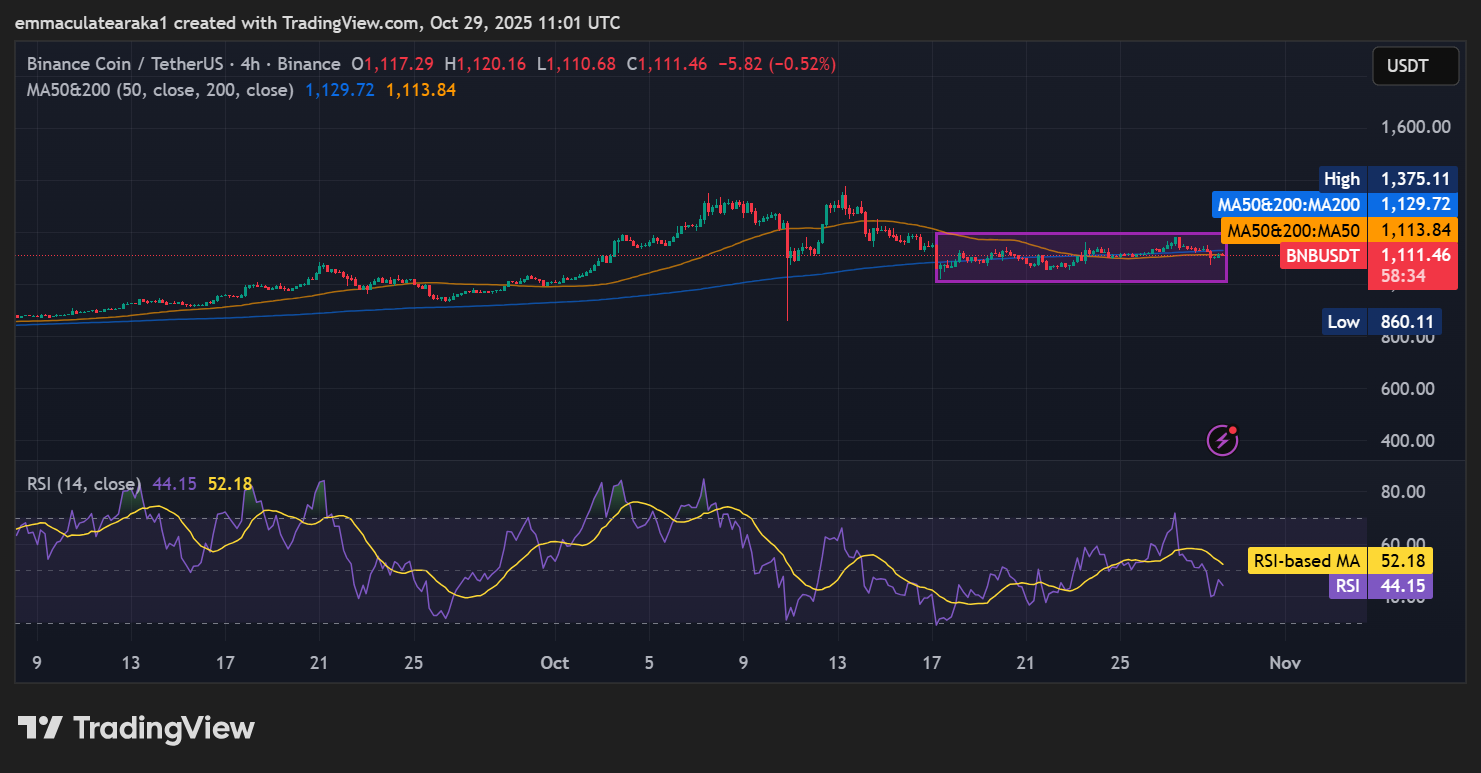Select the 4h timeframe in the chart legend
The width and height of the screenshot is (1481, 773).
click(x=252, y=63)
